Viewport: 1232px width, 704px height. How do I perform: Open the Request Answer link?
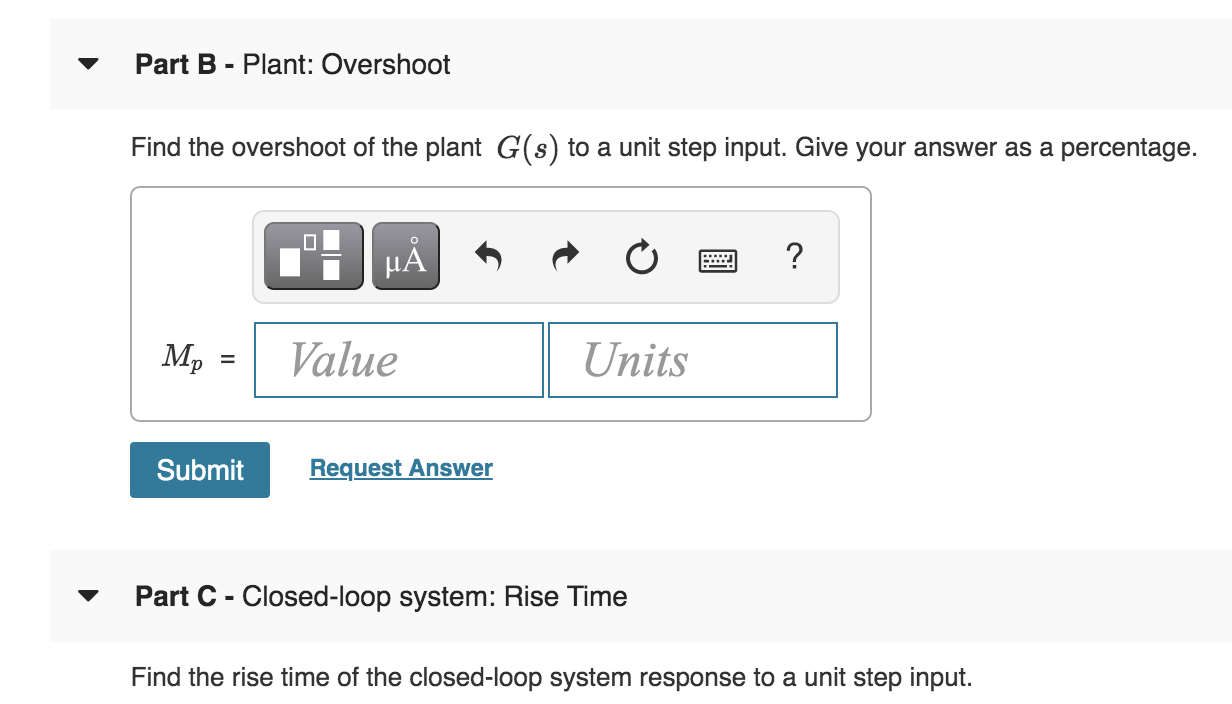(x=401, y=467)
